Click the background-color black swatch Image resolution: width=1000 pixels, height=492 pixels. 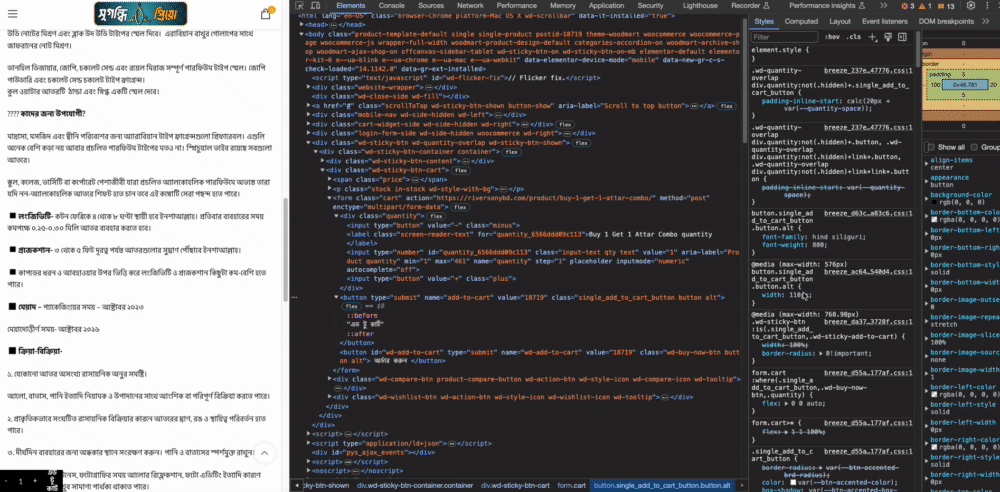tap(934, 202)
